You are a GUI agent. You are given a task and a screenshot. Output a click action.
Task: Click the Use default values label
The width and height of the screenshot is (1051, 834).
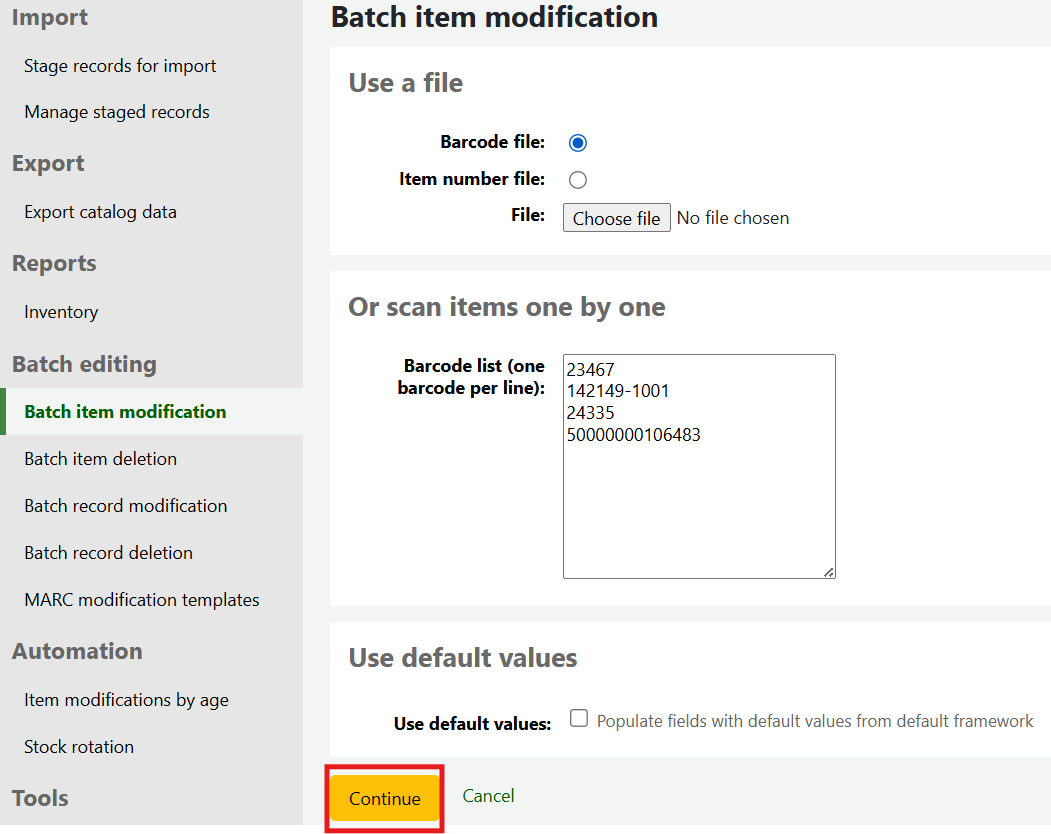pyautogui.click(x=472, y=724)
